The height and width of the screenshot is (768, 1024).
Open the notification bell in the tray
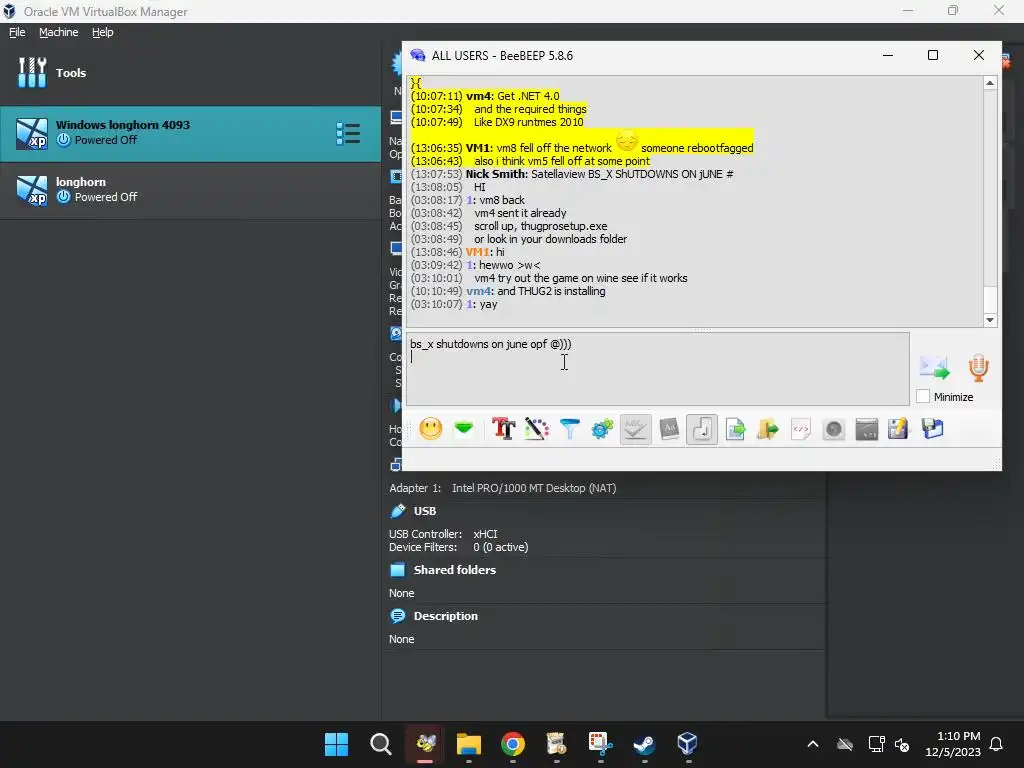coord(997,744)
